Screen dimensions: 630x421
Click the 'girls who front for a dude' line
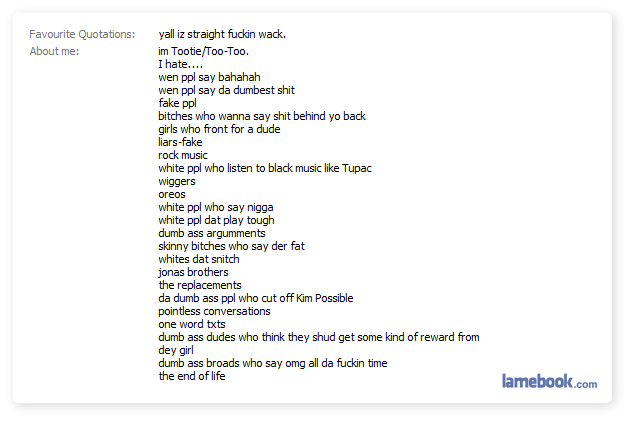(219, 129)
